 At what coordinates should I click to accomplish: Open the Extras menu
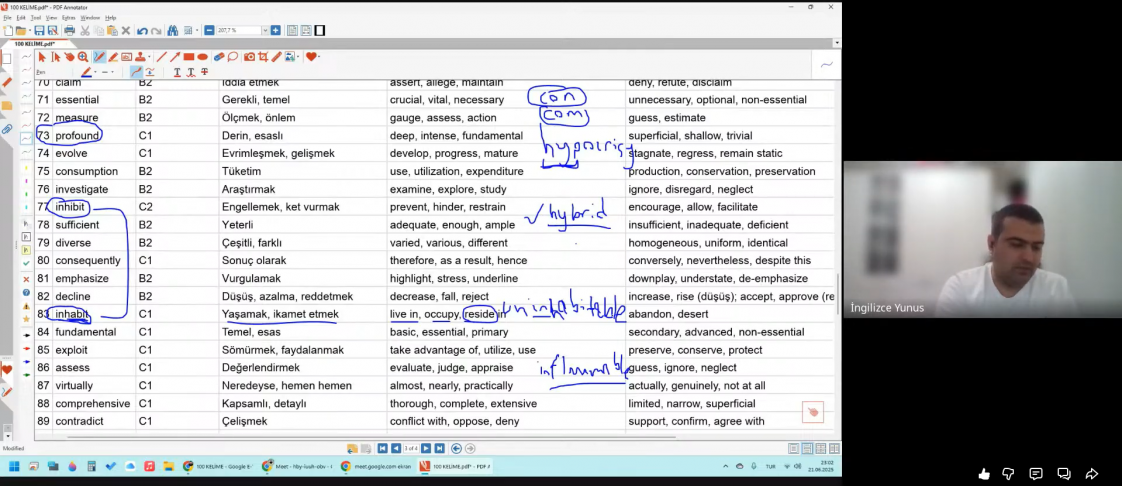(x=68, y=17)
